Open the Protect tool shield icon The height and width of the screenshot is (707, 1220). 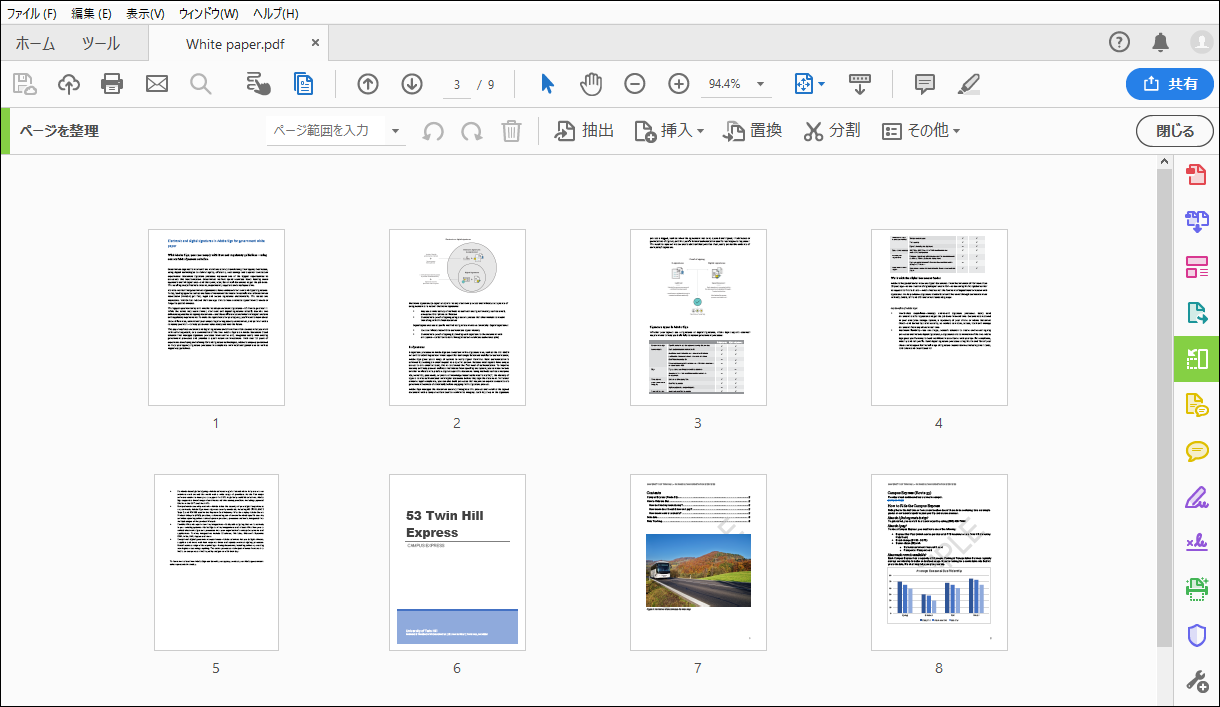tap(1196, 633)
